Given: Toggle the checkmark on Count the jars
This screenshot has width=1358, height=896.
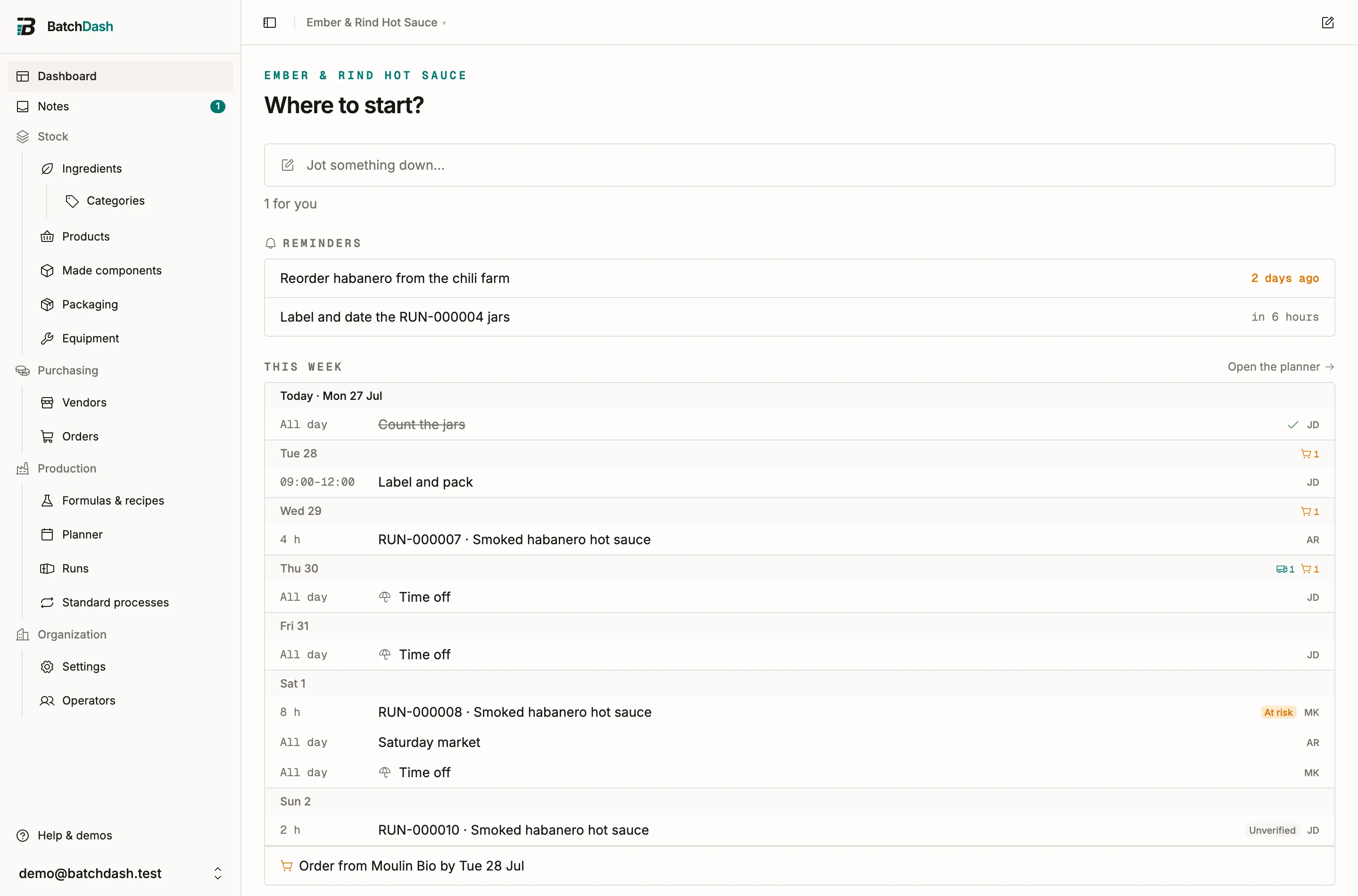Looking at the screenshot, I should [x=1293, y=424].
